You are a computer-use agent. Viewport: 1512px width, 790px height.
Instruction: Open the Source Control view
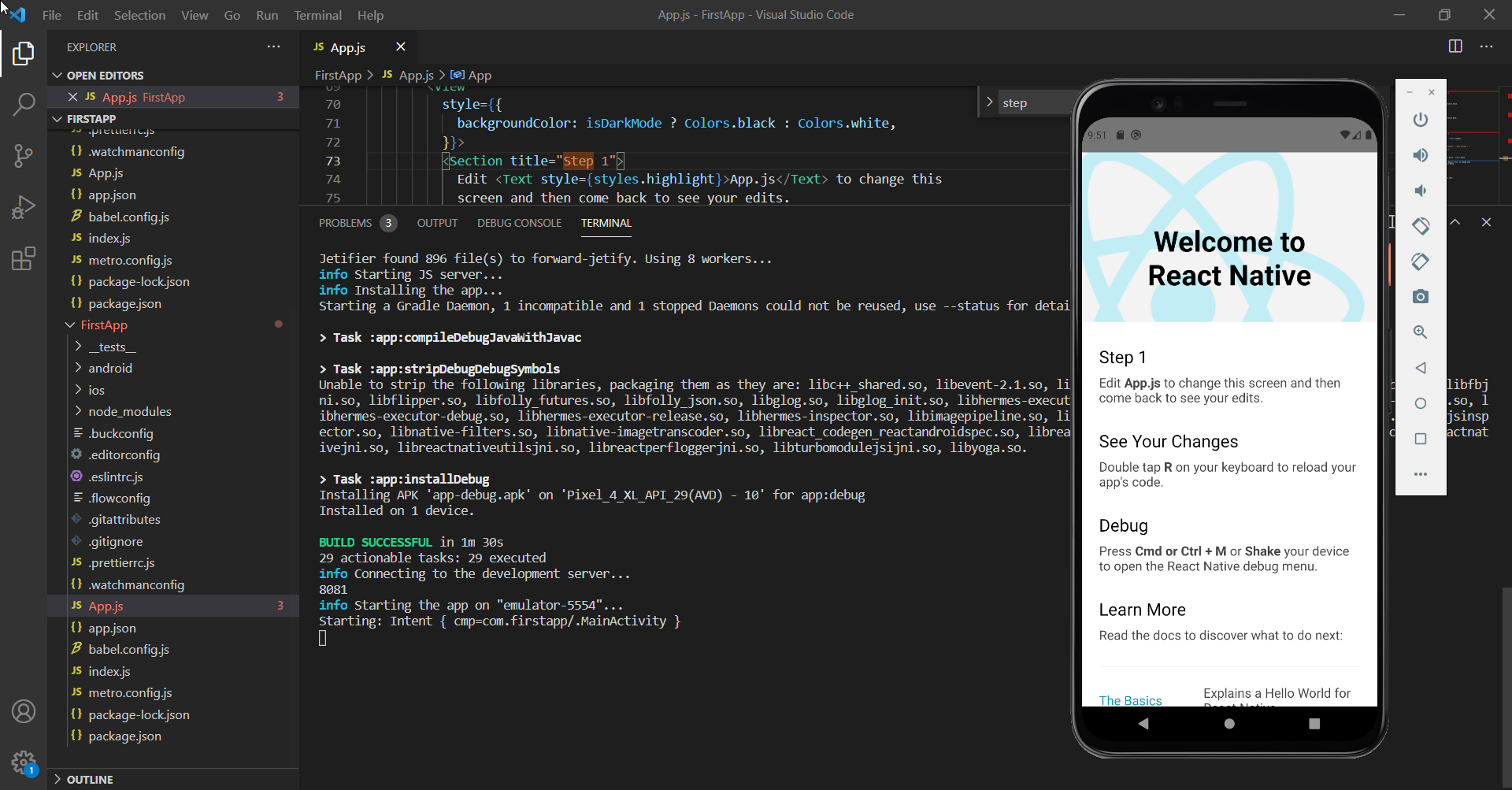tap(24, 155)
